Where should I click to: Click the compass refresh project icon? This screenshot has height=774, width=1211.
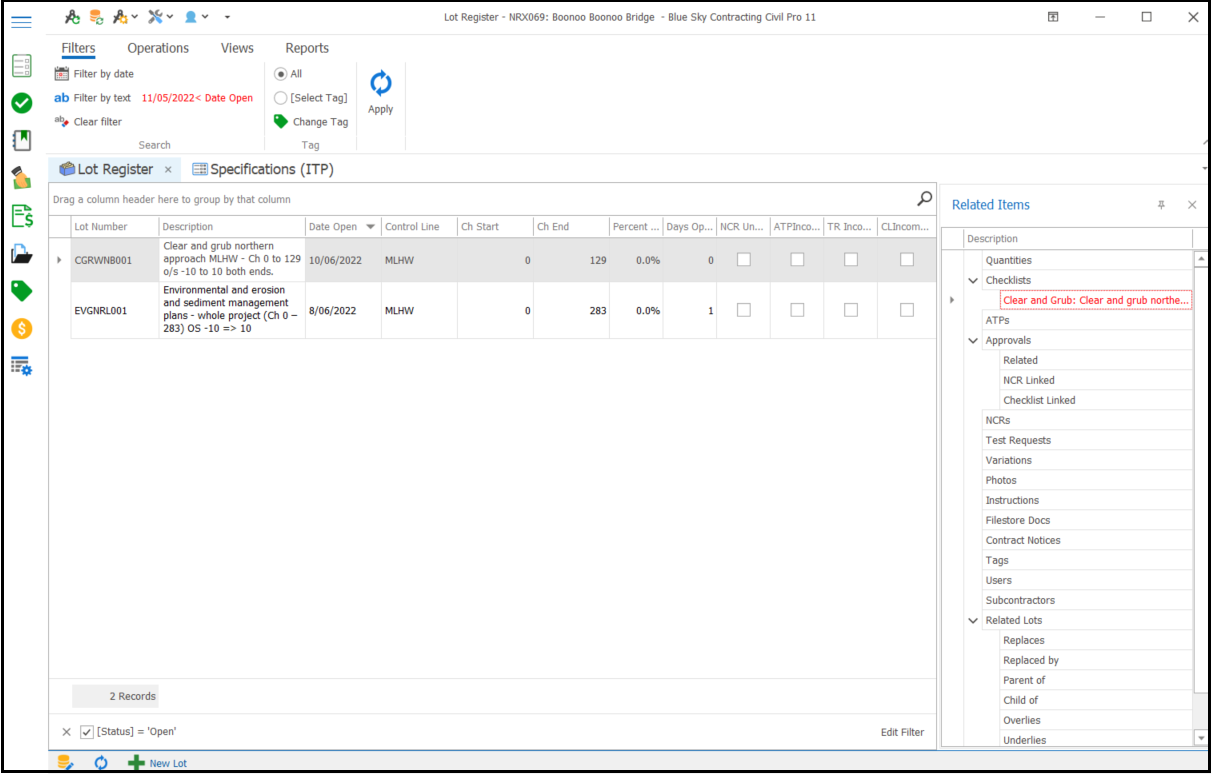[x=72, y=17]
